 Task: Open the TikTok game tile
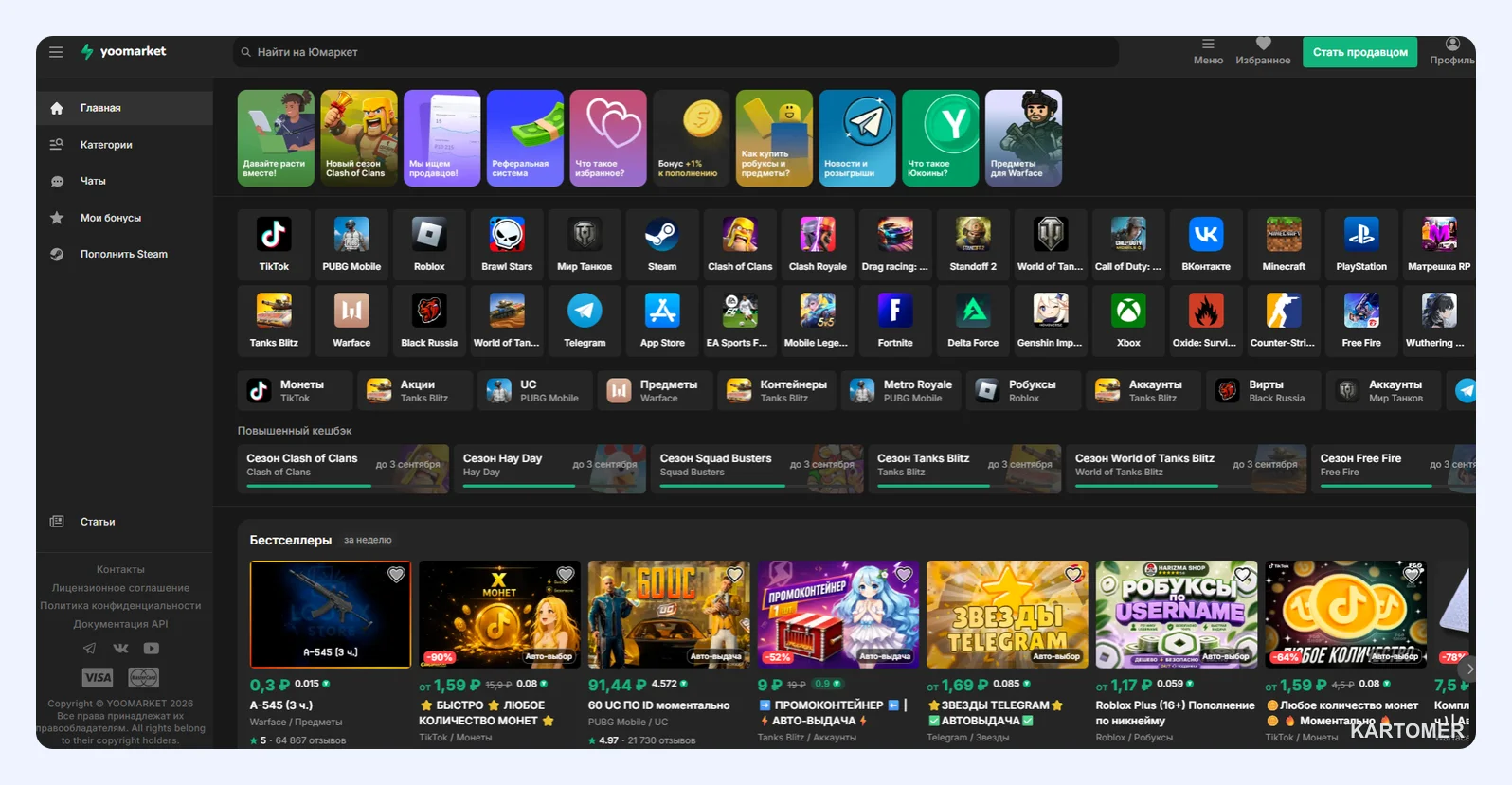[274, 243]
